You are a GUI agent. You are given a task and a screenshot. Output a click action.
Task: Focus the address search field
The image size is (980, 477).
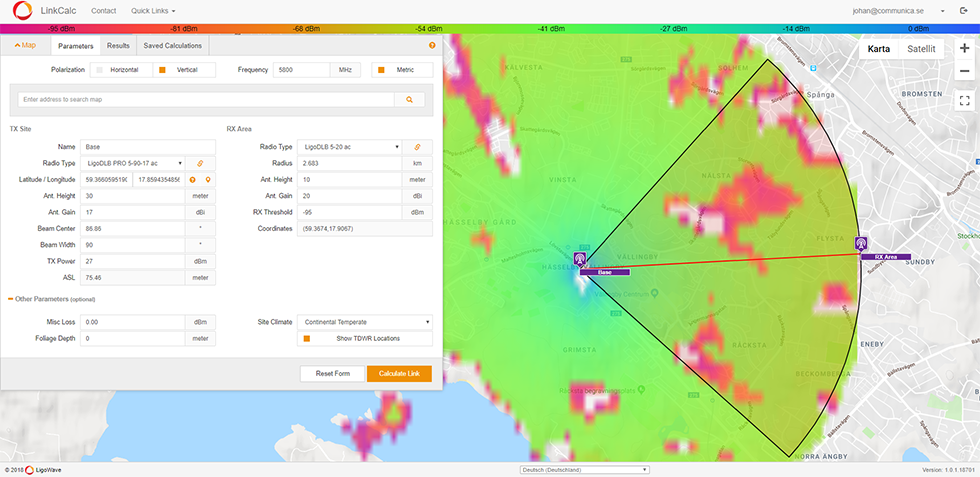[x=206, y=99]
